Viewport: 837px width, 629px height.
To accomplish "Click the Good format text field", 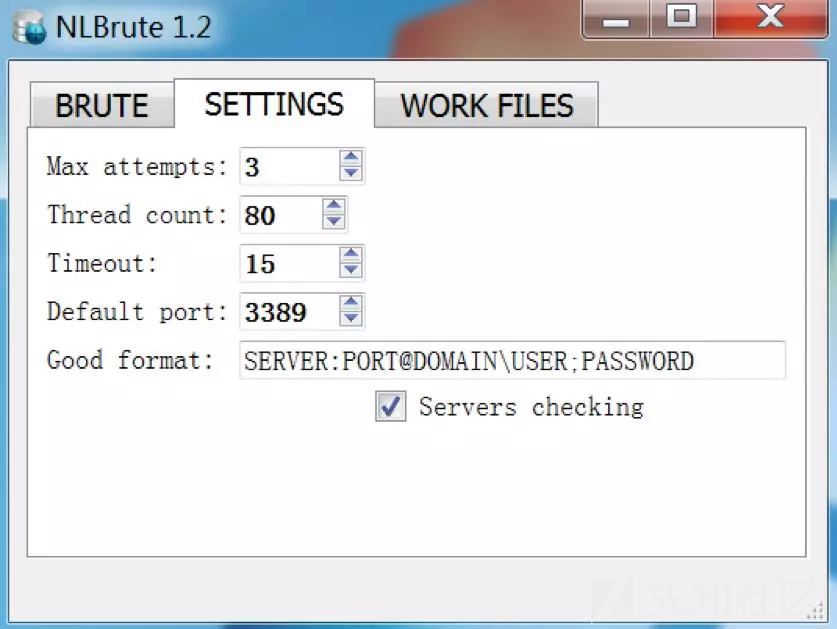I will [511, 360].
